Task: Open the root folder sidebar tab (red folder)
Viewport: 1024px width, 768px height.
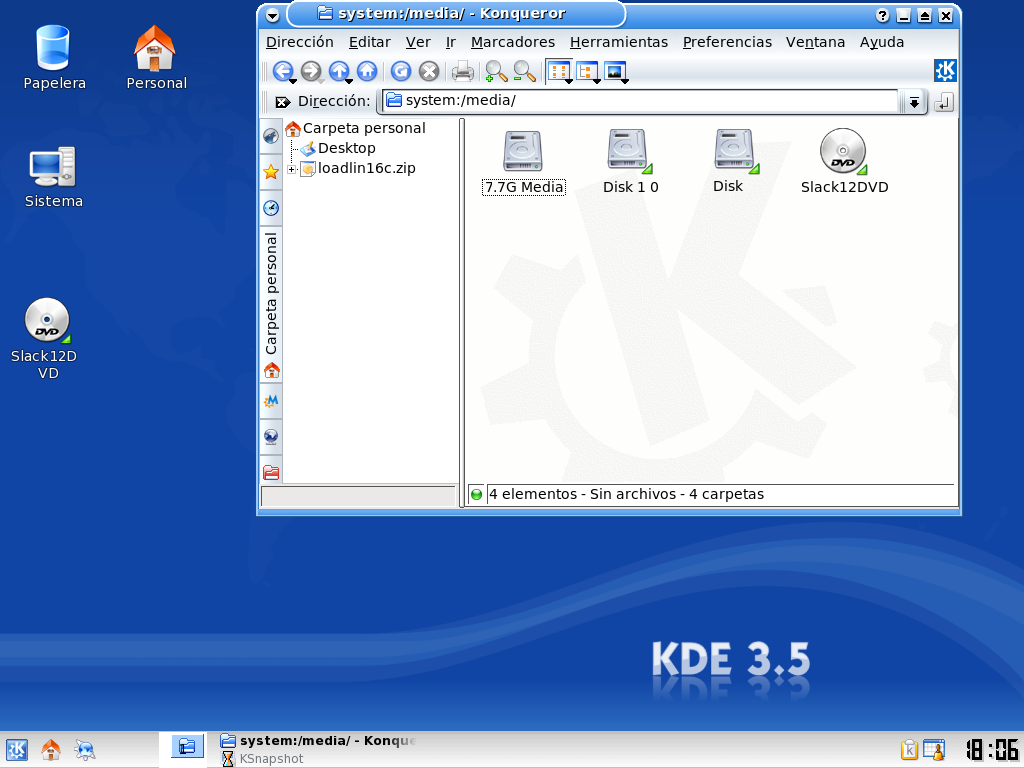Action: pos(271,472)
